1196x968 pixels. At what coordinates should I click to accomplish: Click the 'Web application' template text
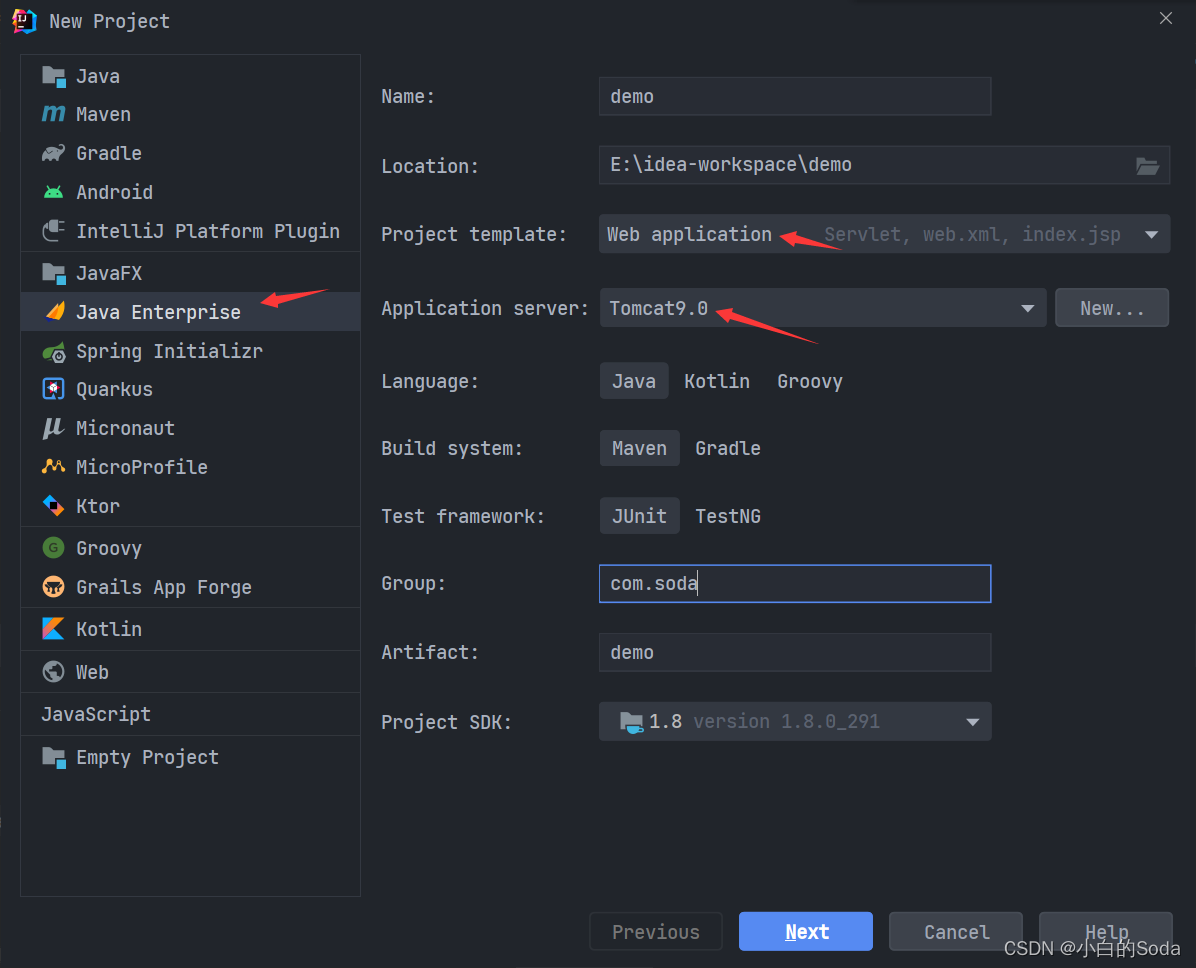tap(689, 234)
